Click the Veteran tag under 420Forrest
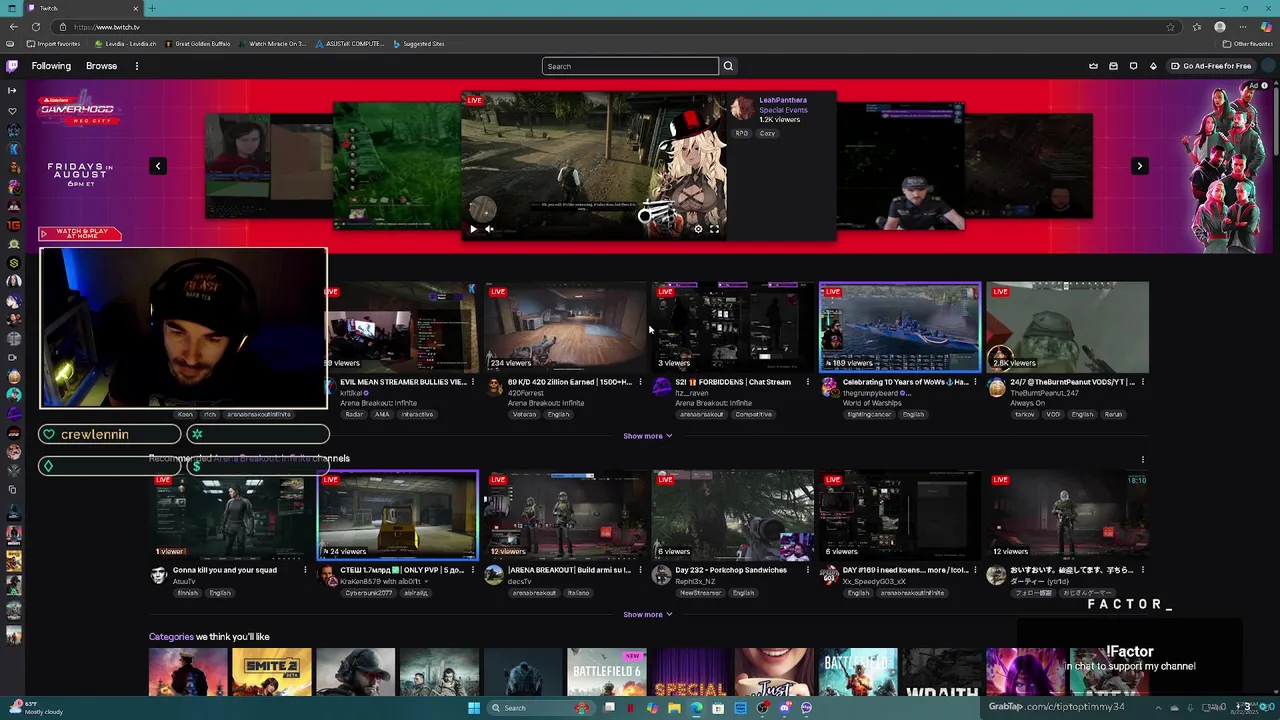This screenshot has width=1280, height=720. coord(524,414)
